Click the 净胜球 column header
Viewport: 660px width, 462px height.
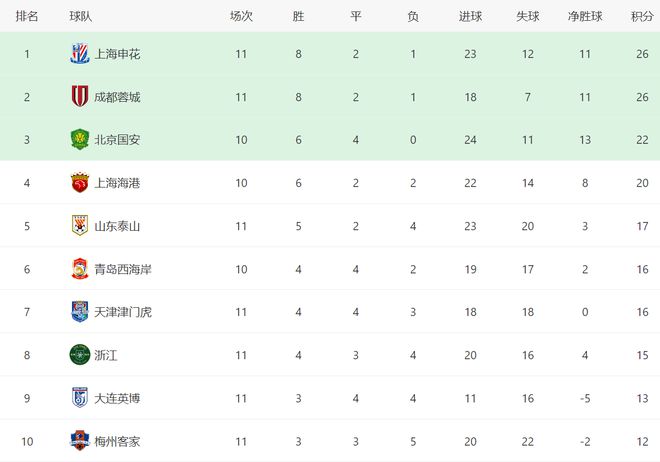[585, 16]
